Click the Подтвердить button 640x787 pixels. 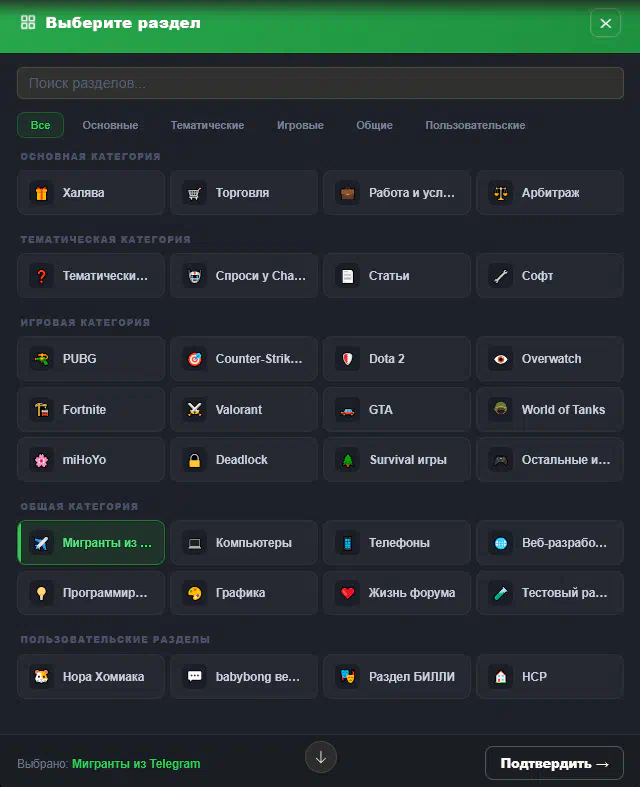click(554, 763)
